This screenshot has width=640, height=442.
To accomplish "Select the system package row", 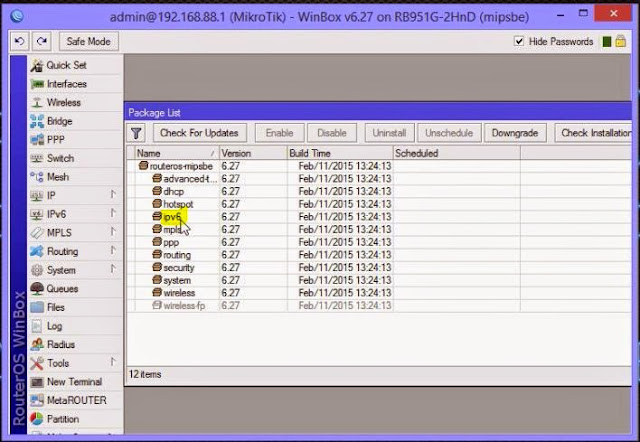I will pyautogui.click(x=379, y=280).
